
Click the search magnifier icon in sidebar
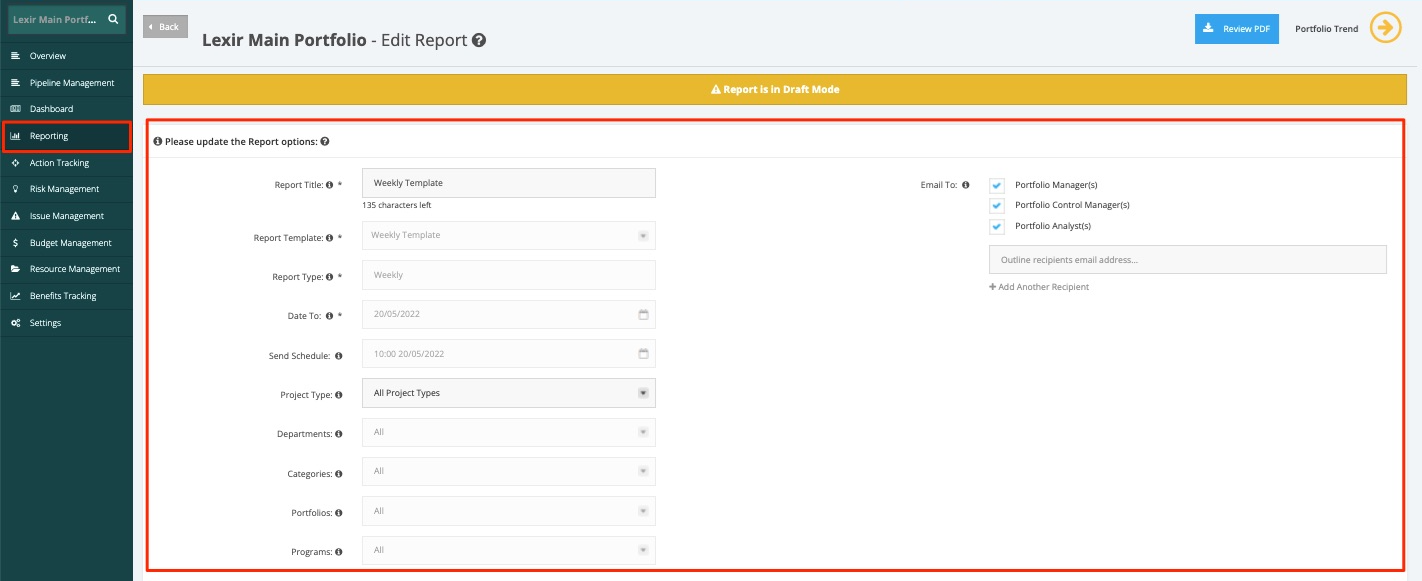click(113, 19)
